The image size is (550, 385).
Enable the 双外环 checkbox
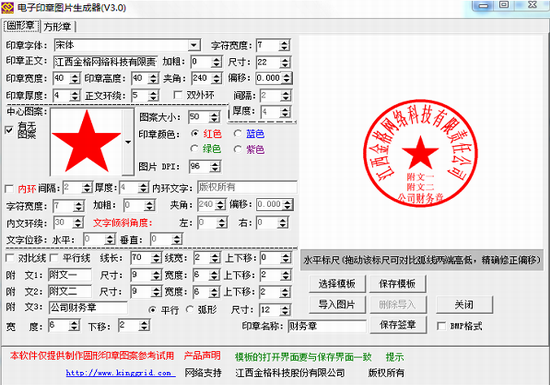178,95
